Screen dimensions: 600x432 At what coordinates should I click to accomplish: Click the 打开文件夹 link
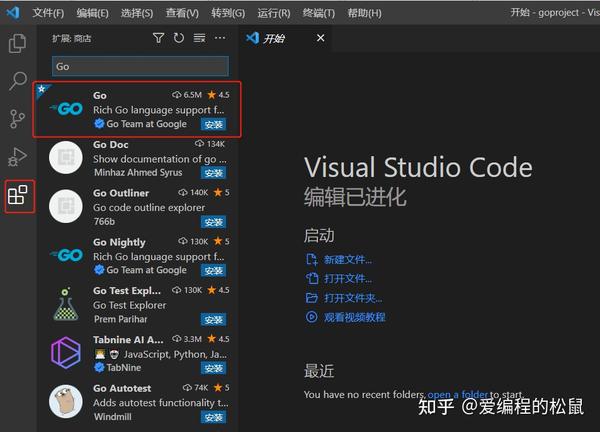point(353,298)
